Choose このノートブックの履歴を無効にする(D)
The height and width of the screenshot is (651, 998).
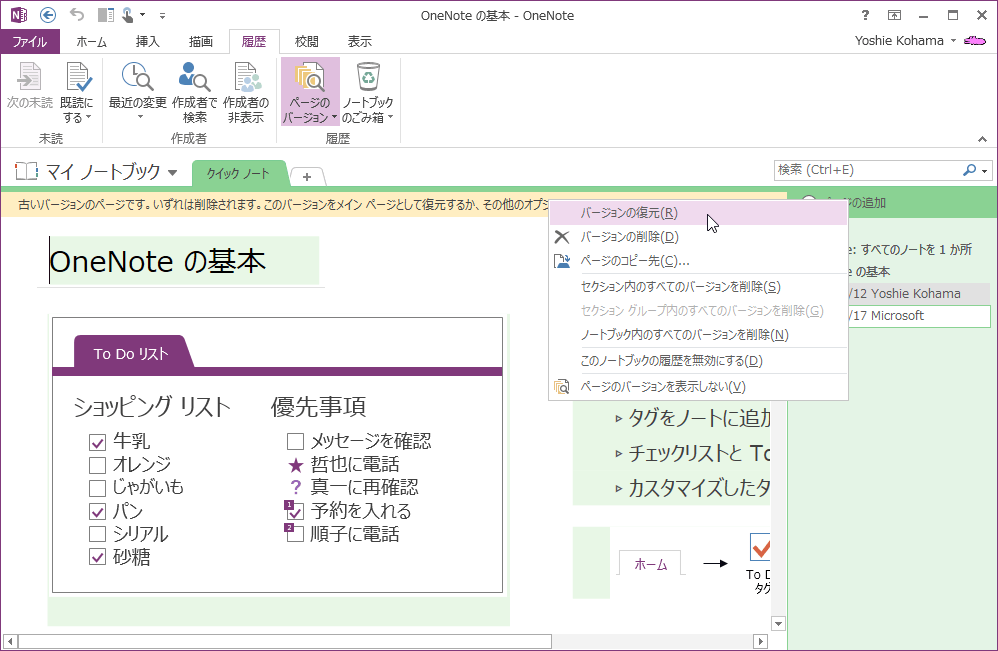click(x=698, y=361)
